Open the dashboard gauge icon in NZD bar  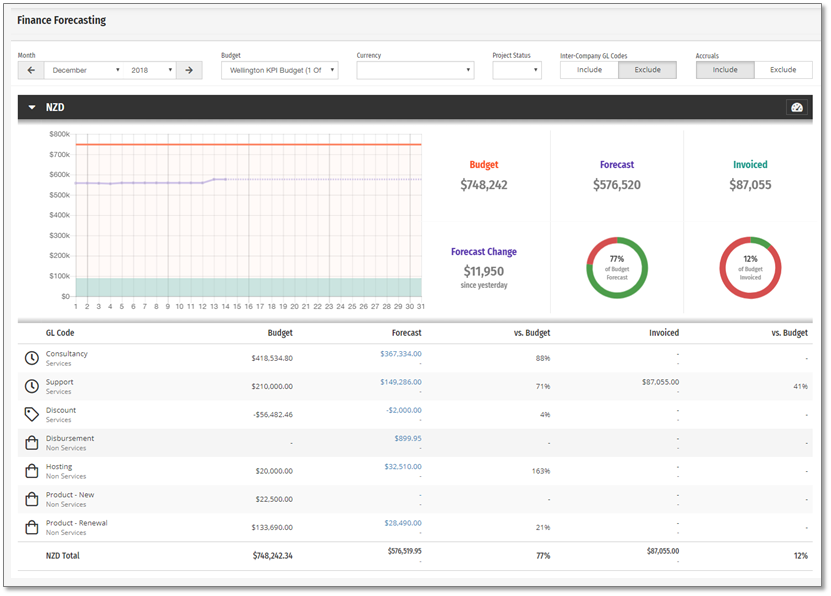pos(797,108)
